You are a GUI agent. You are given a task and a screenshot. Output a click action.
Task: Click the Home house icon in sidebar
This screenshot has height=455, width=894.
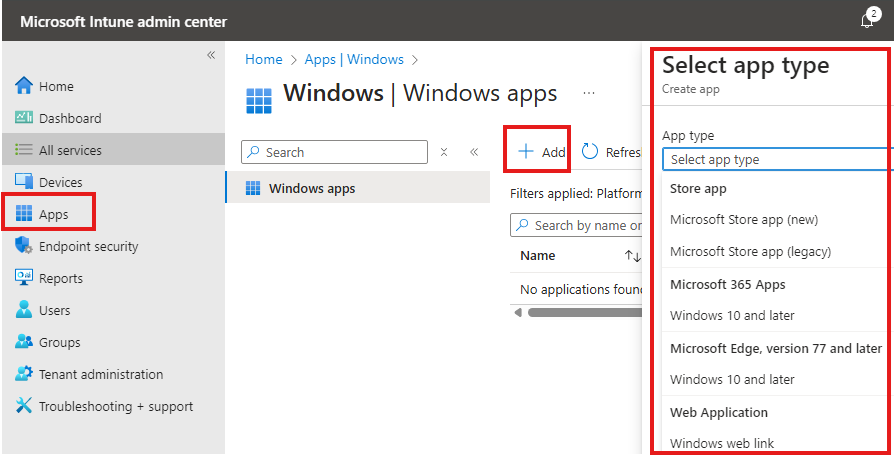24,86
